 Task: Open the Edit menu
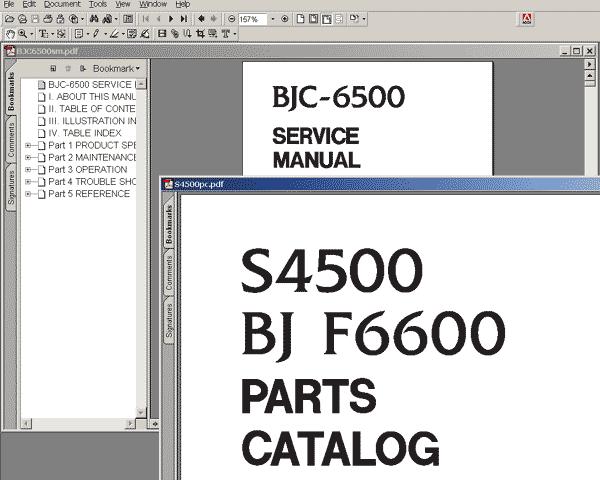coord(29,4)
